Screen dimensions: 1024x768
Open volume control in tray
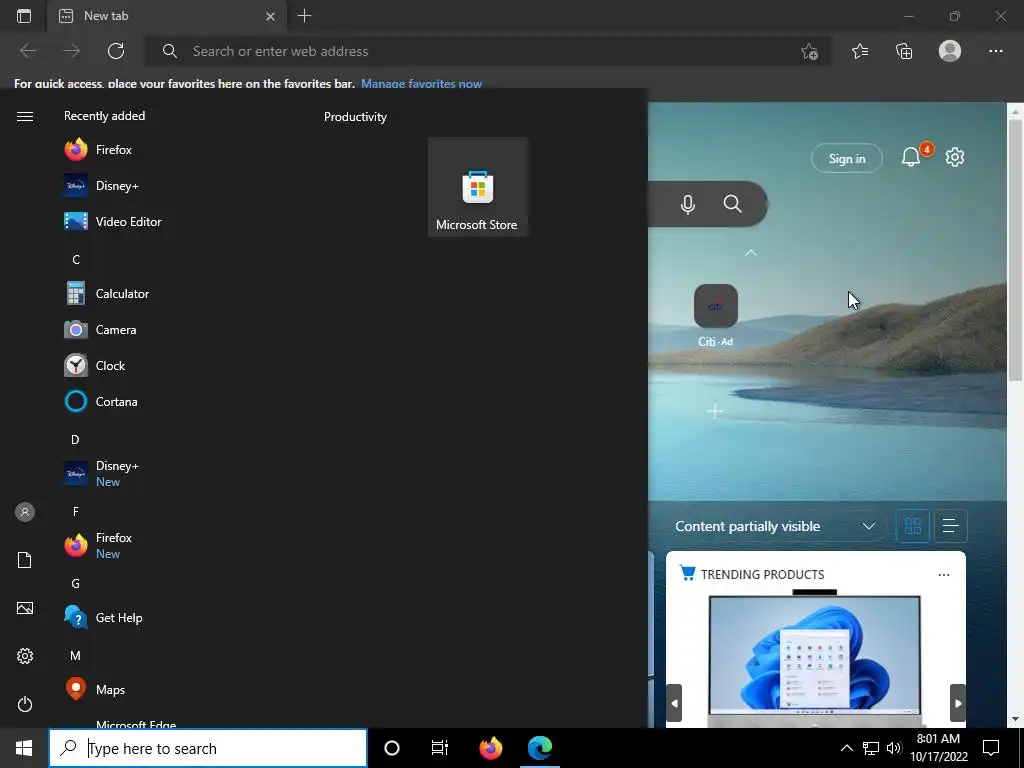pos(894,748)
